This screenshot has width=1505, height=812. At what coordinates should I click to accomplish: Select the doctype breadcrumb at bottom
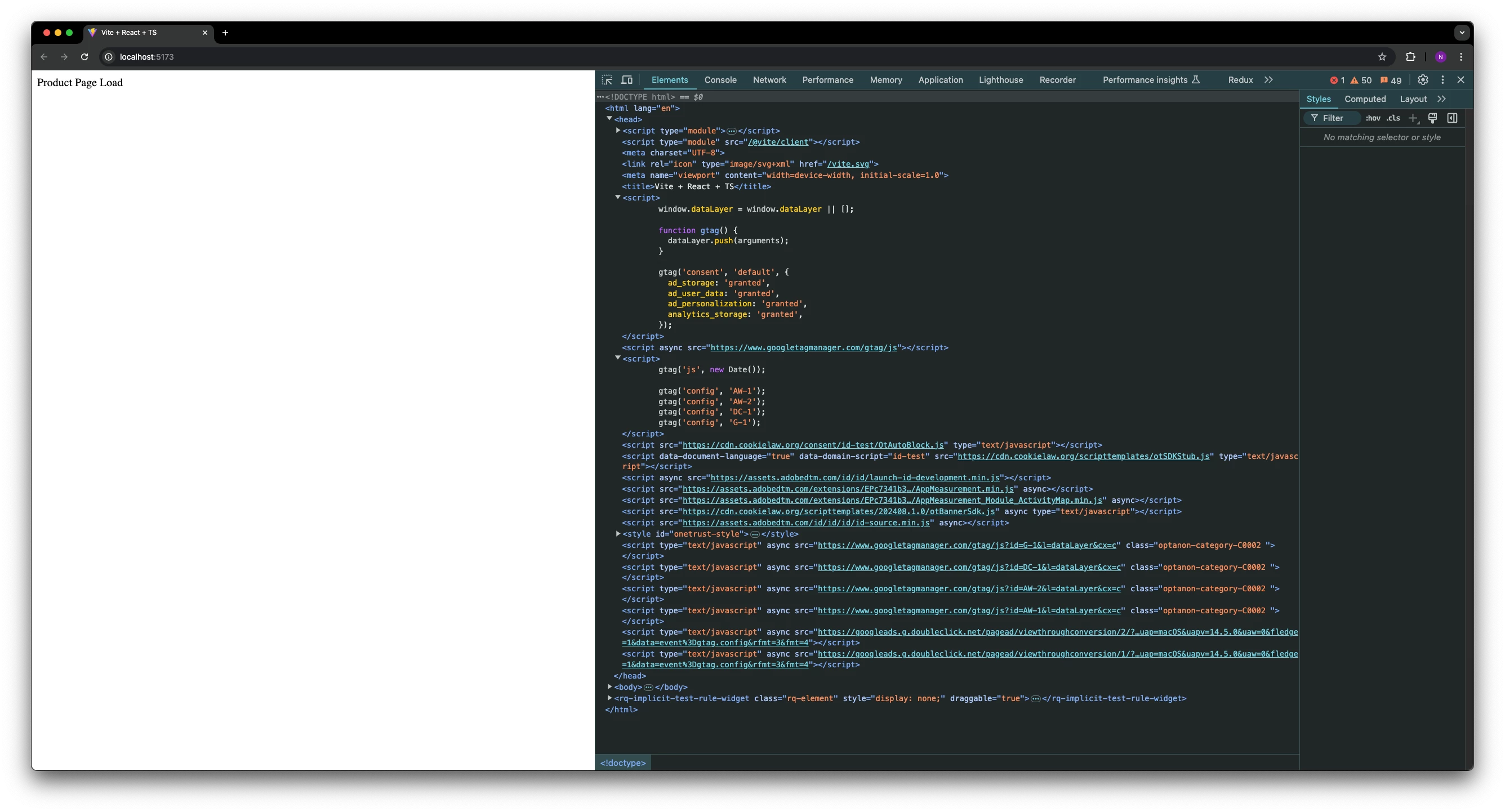pos(623,763)
